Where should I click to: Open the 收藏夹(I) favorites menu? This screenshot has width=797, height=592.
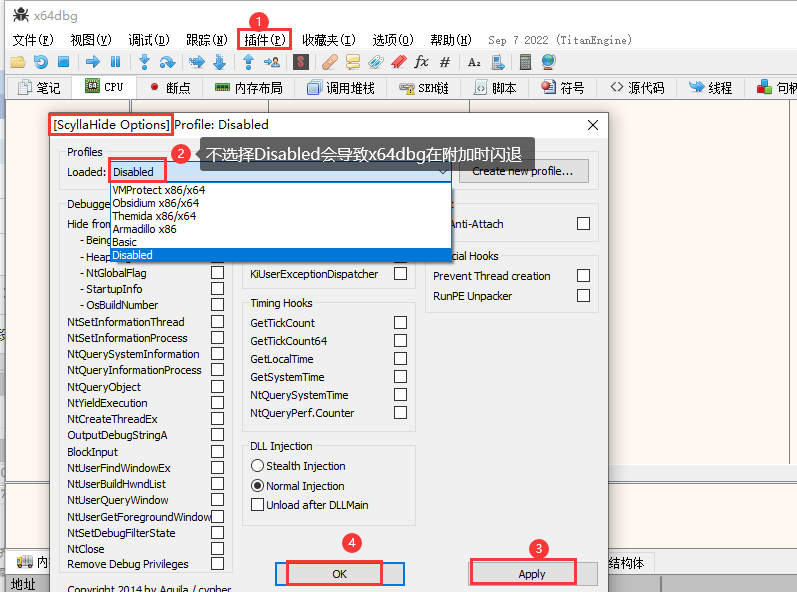[x=328, y=40]
